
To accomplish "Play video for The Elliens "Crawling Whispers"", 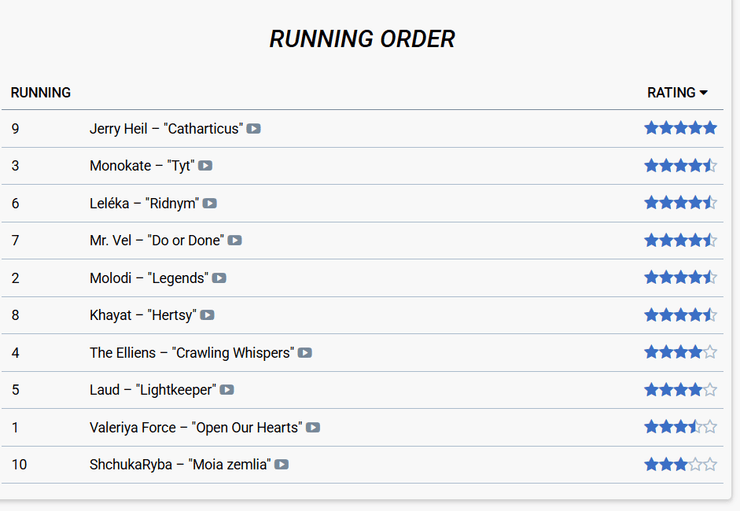I will pyautogui.click(x=305, y=353).
